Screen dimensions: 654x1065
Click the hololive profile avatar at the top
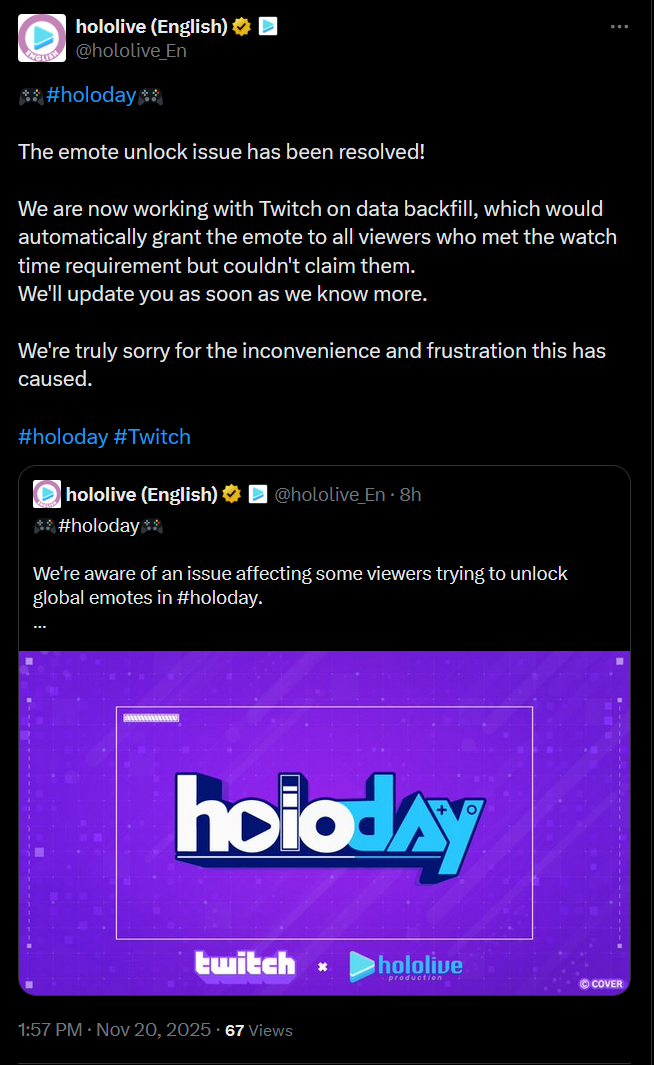pyautogui.click(x=42, y=39)
